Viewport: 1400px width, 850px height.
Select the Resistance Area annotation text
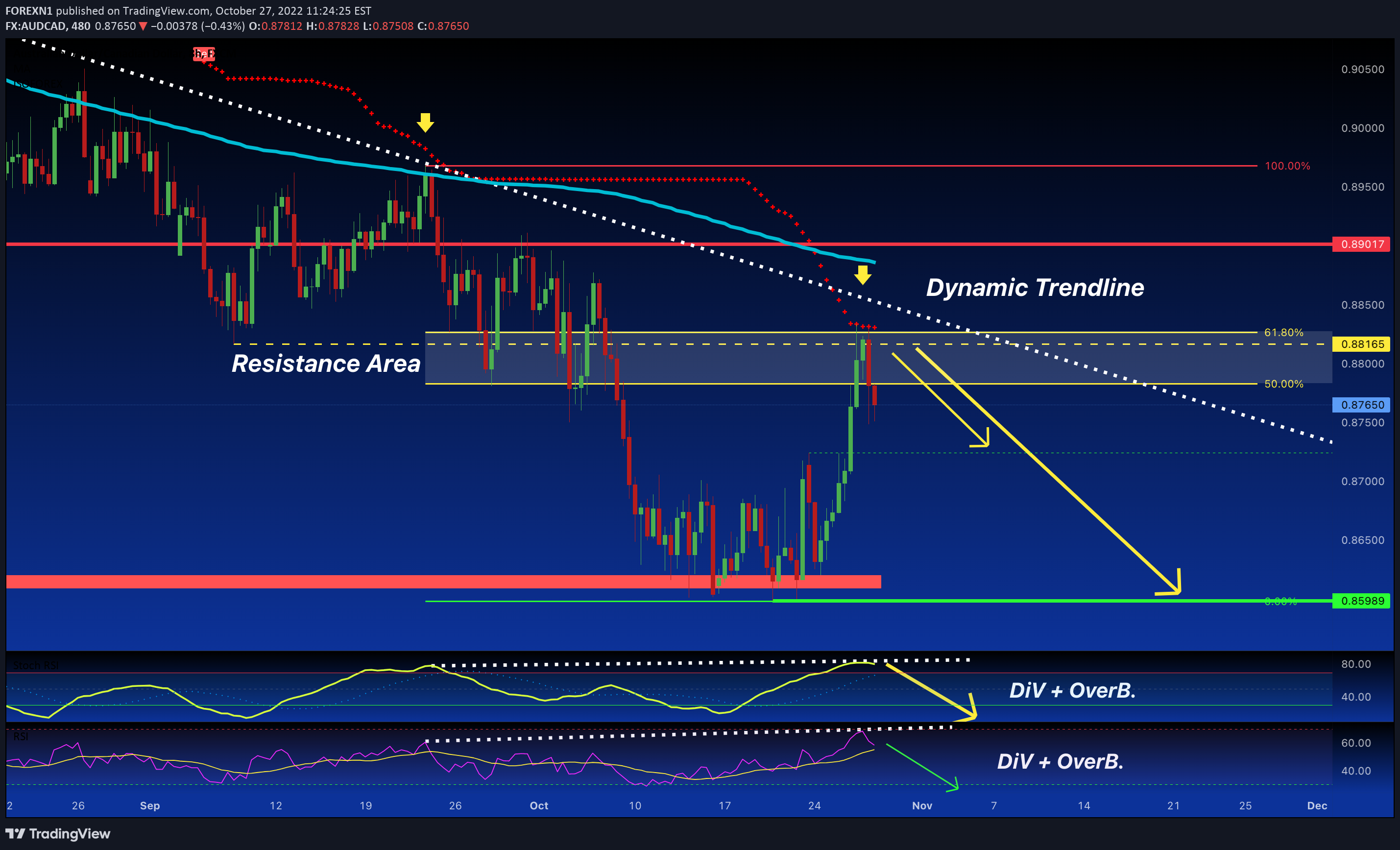click(326, 364)
